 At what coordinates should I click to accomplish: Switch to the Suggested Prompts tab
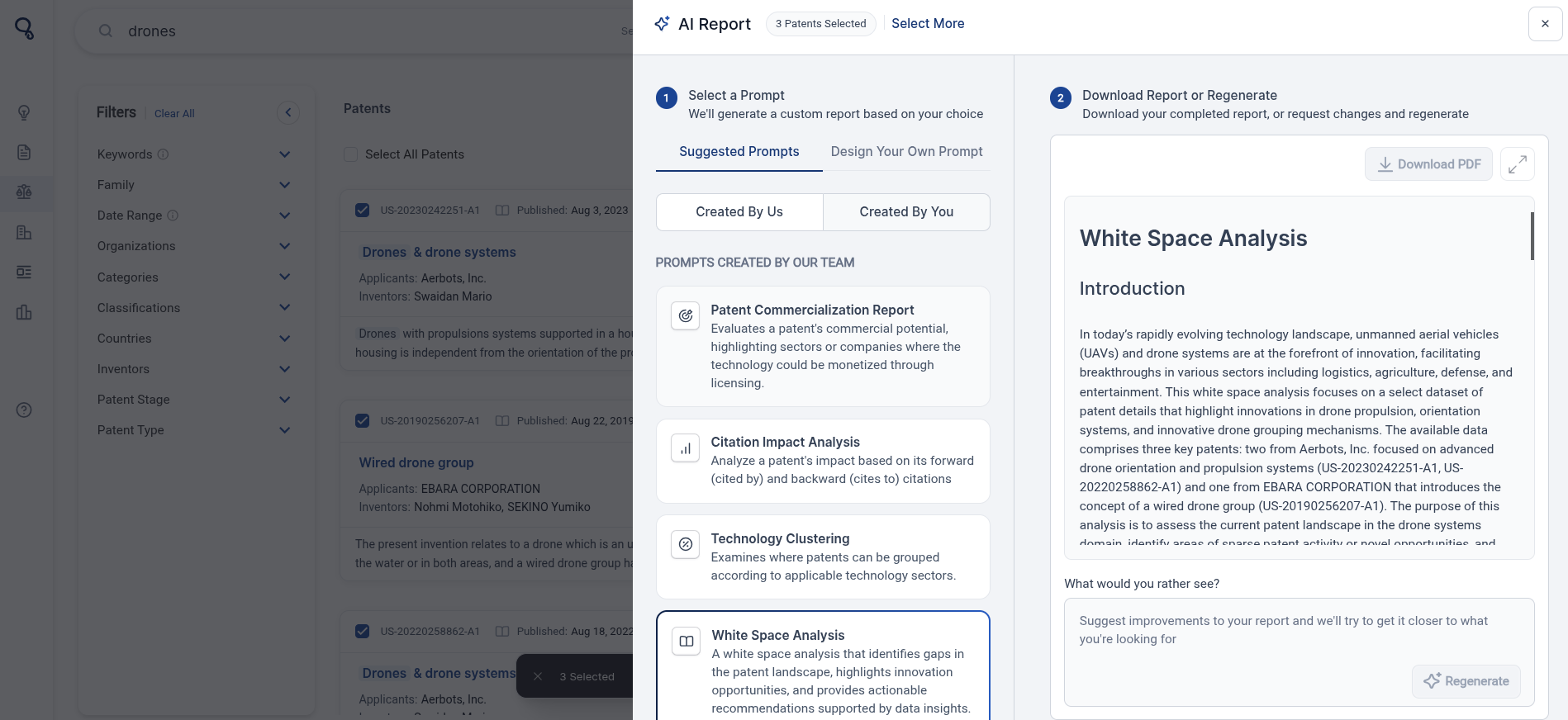click(739, 152)
